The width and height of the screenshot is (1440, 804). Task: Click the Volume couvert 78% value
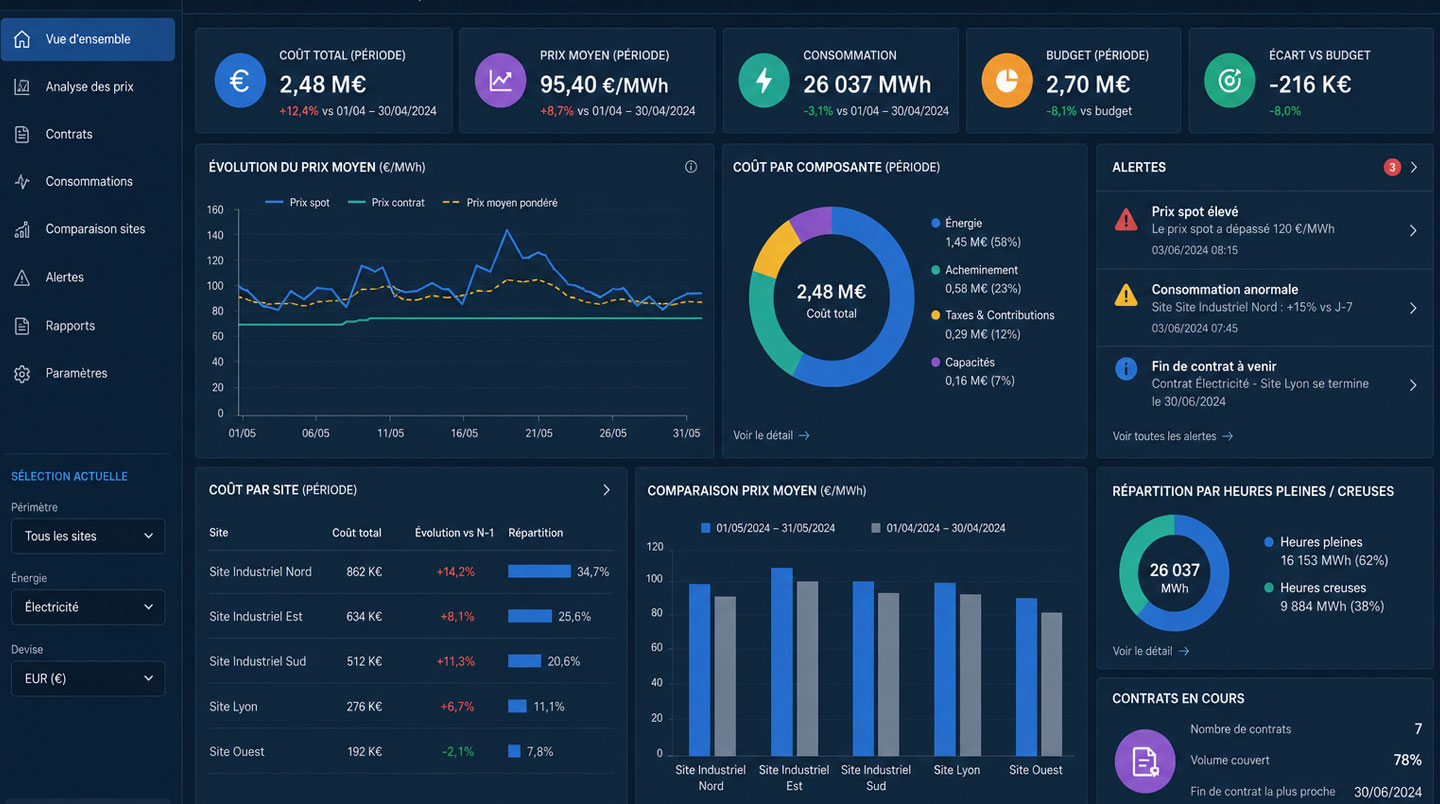tap(1407, 760)
